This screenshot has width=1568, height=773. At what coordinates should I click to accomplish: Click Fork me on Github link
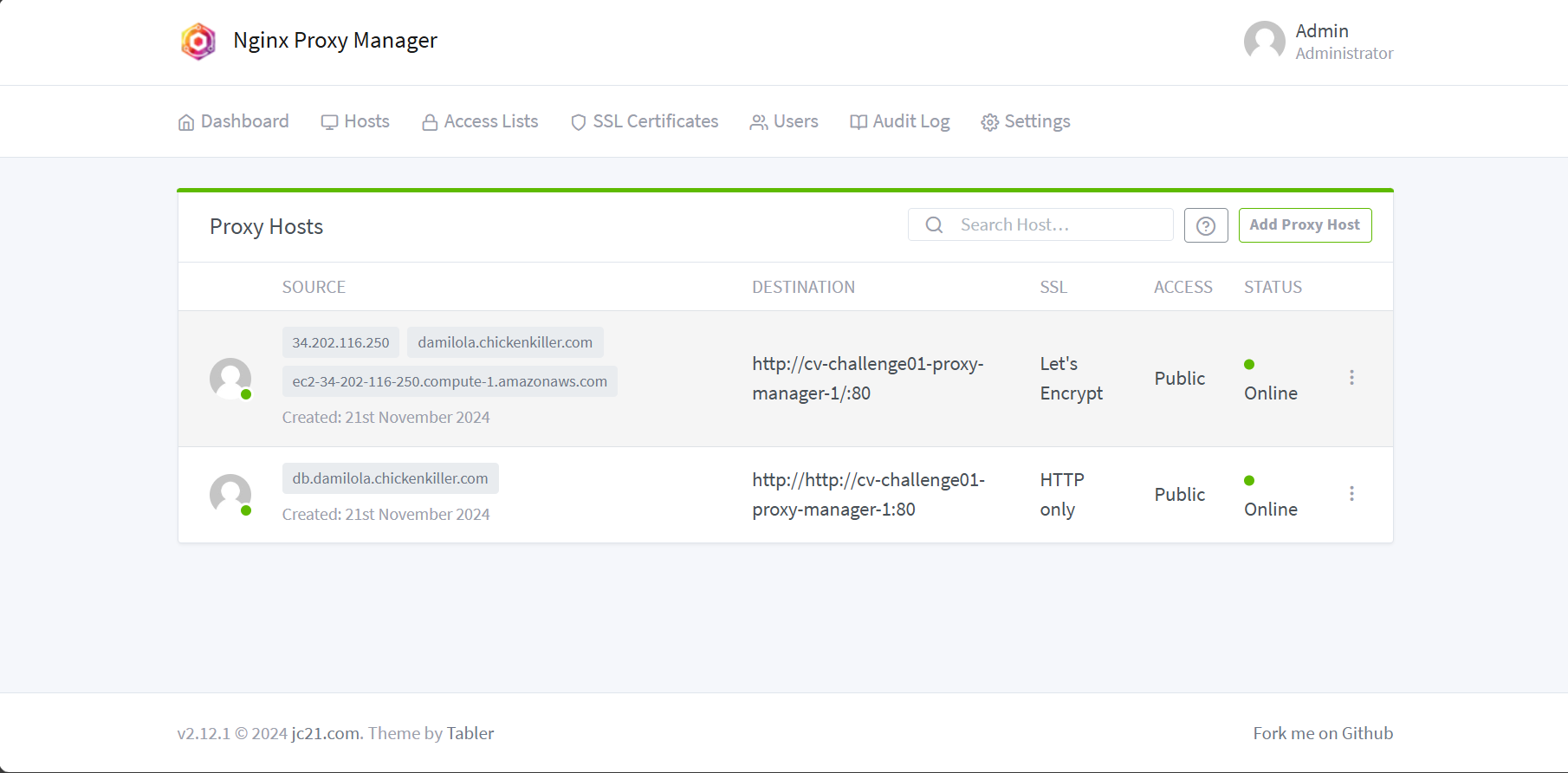(1323, 733)
